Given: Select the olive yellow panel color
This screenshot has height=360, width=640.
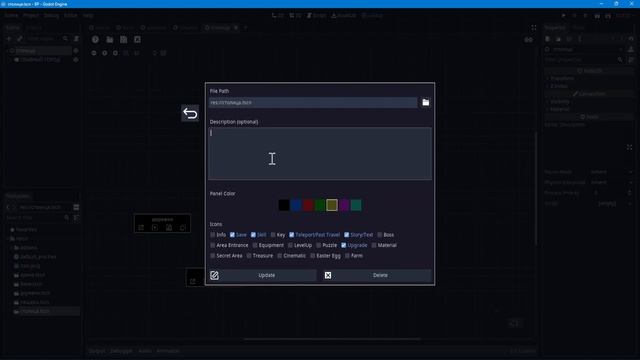Looking at the screenshot, I should point(332,205).
